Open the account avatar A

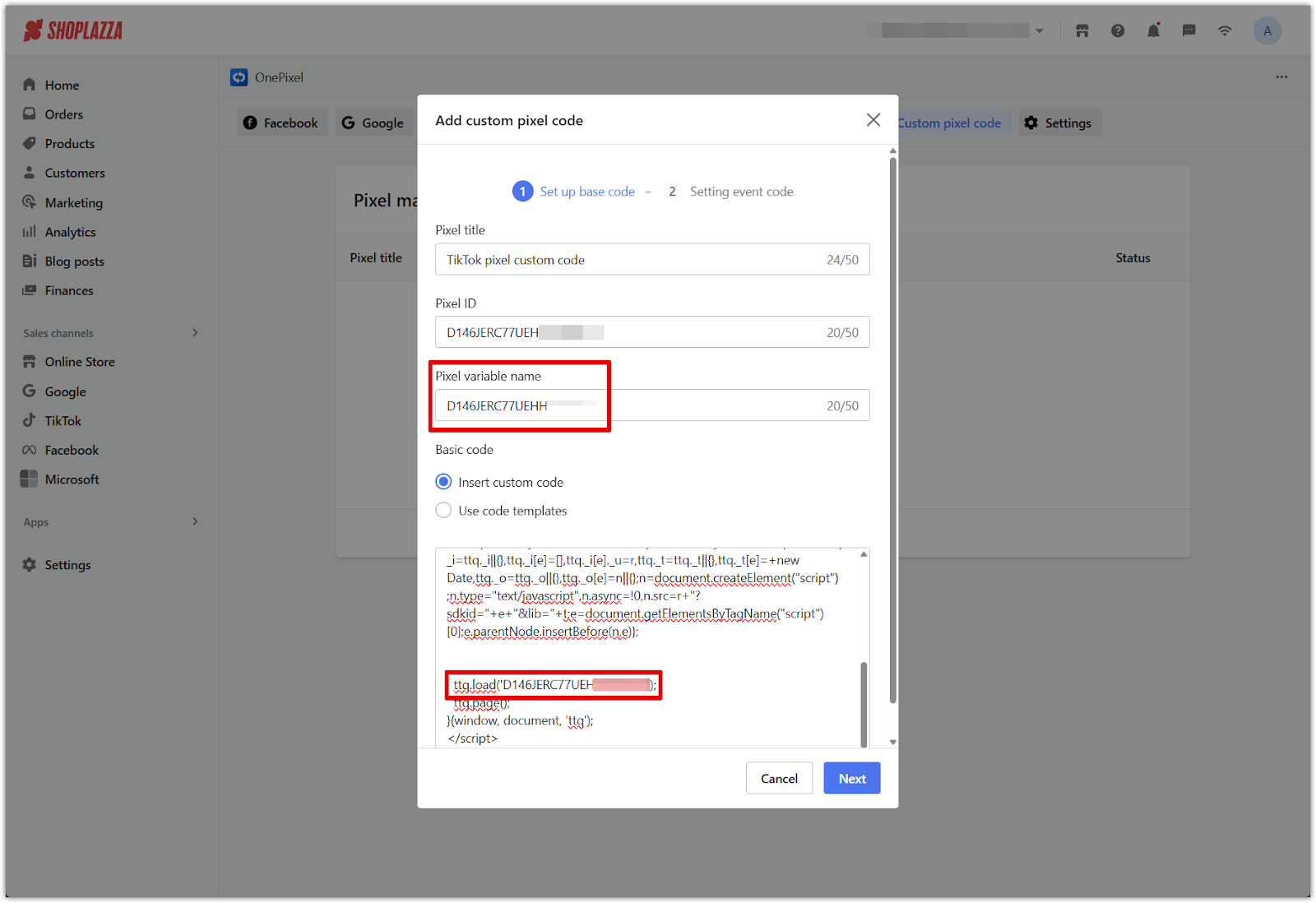1267,31
